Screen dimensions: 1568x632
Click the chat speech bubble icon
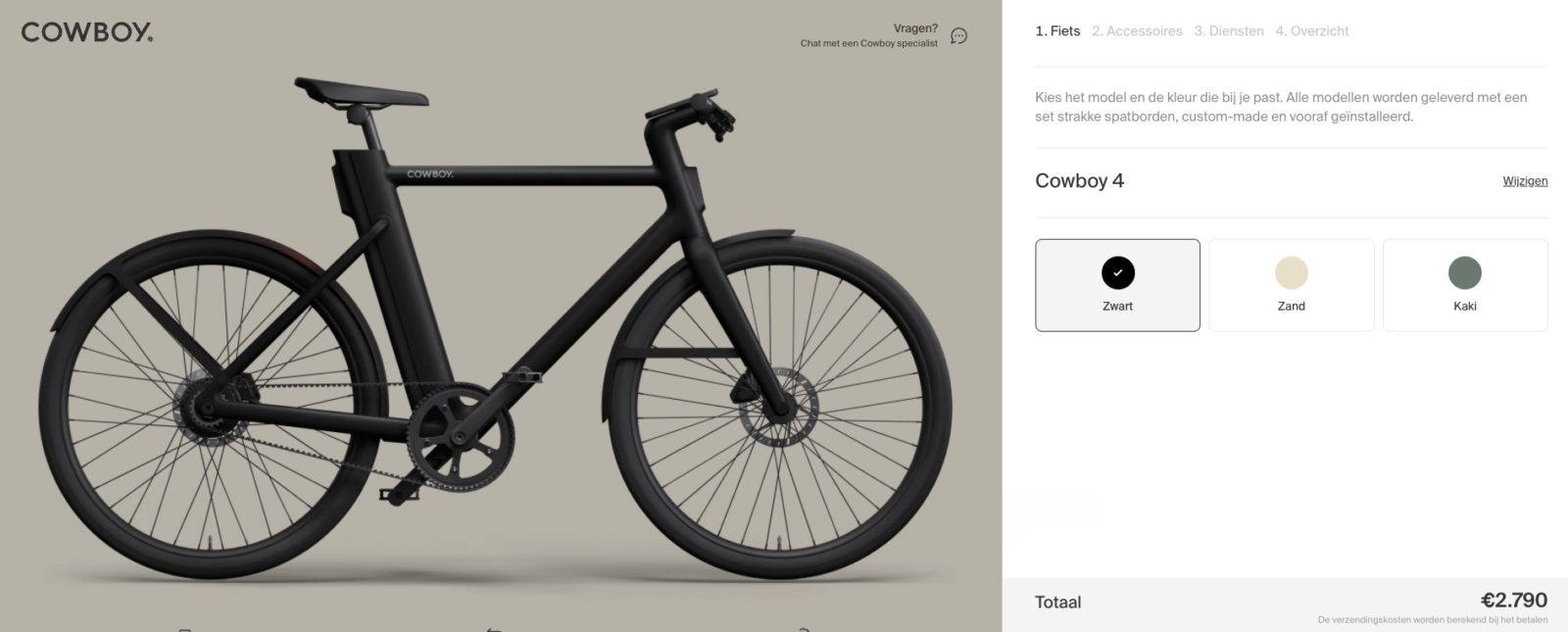(x=957, y=34)
